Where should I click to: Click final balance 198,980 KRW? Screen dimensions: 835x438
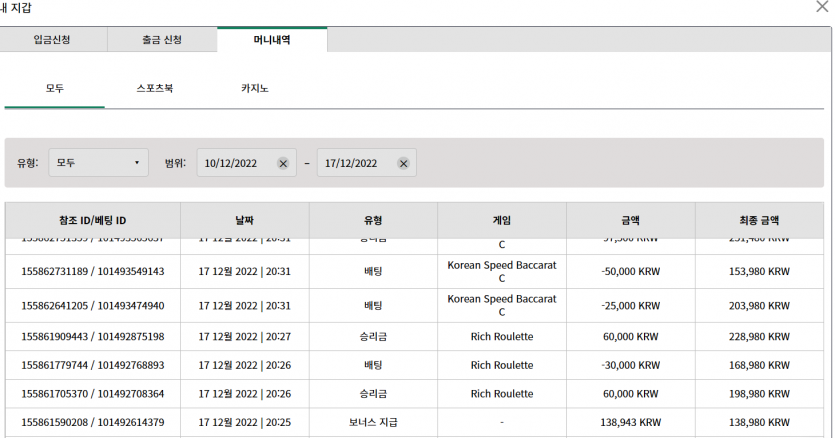point(759,394)
